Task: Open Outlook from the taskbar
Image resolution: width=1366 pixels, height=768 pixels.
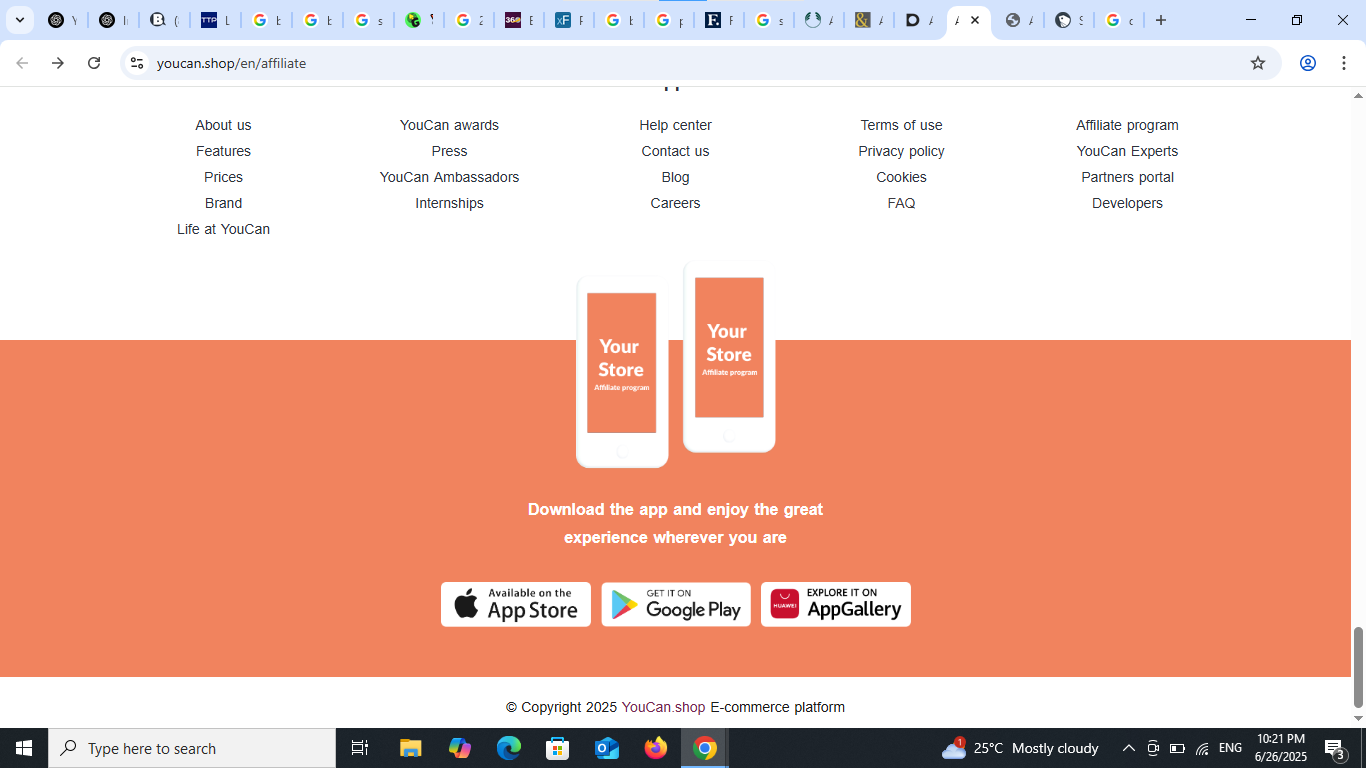Action: point(607,748)
